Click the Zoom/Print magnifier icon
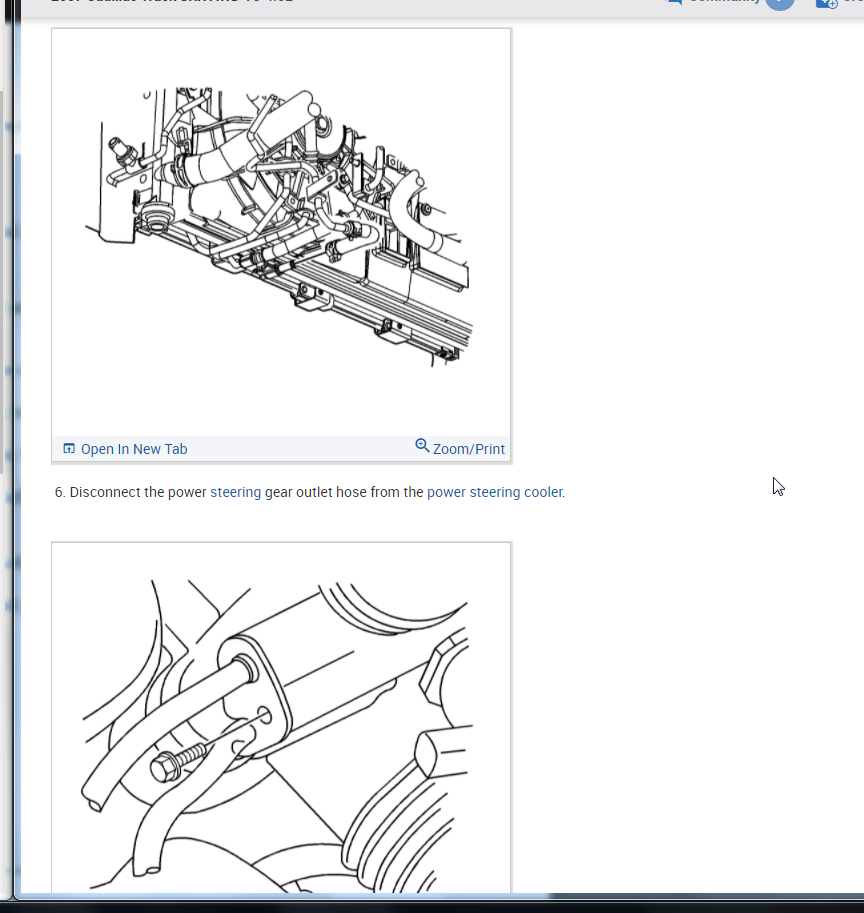Screen dimensions: 864x913 pos(422,446)
